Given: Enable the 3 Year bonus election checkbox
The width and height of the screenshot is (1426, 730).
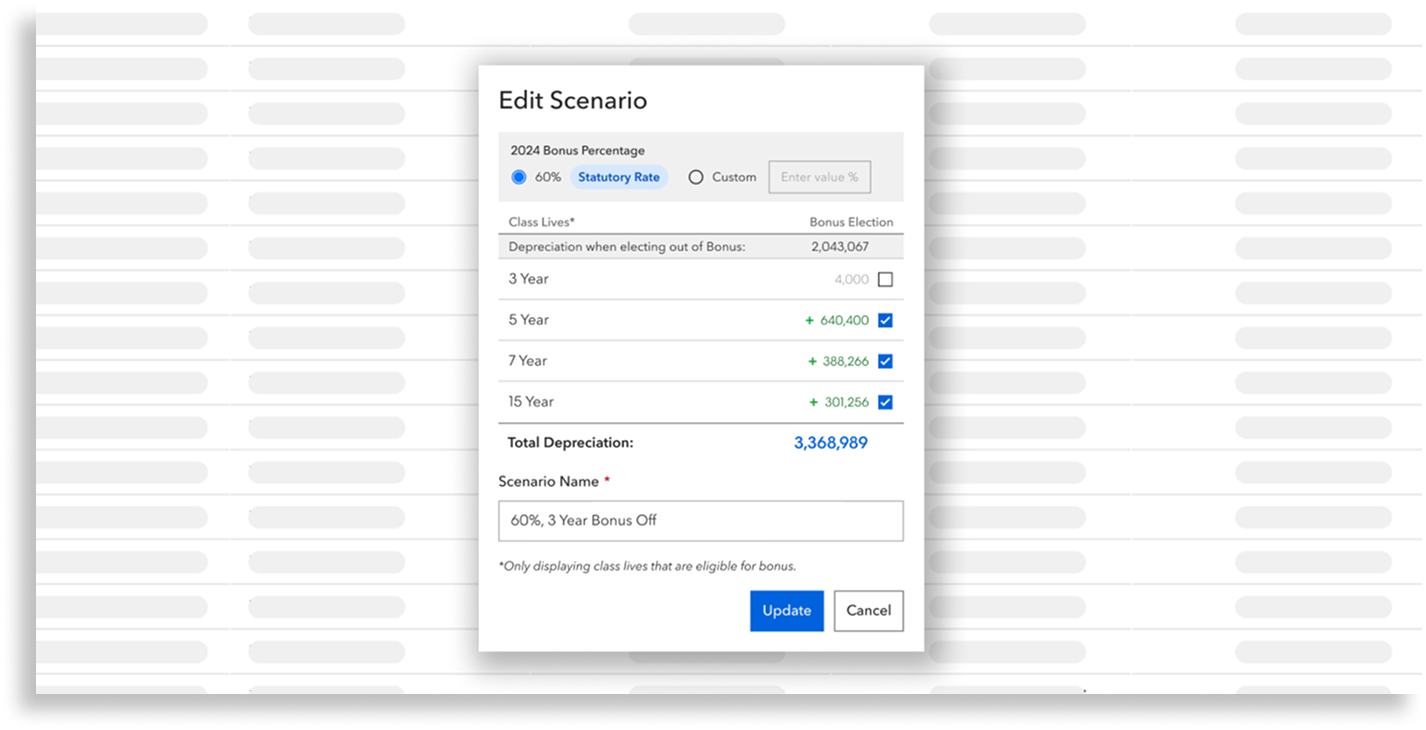Looking at the screenshot, I should click(885, 280).
